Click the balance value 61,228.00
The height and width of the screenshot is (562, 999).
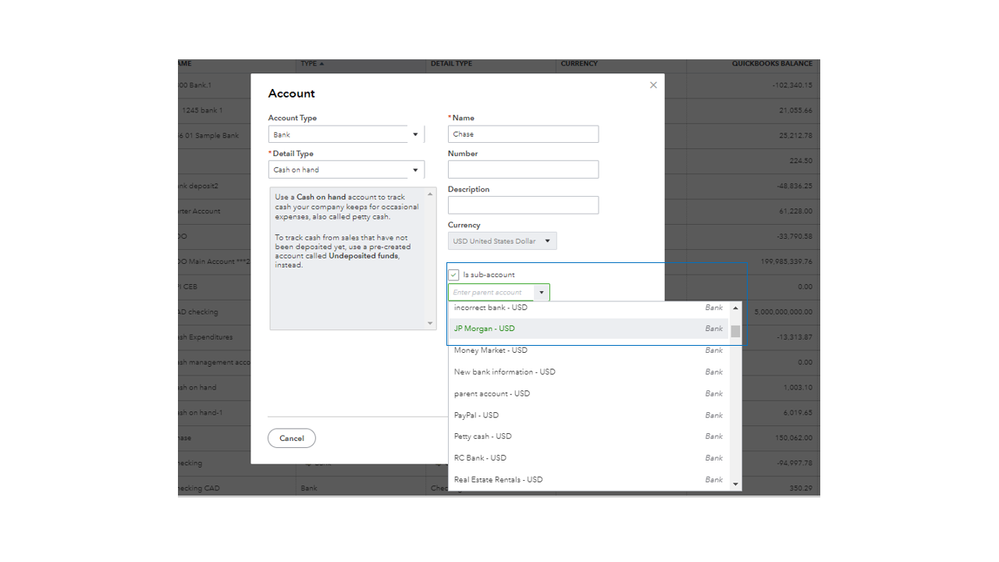pyautogui.click(x=796, y=211)
